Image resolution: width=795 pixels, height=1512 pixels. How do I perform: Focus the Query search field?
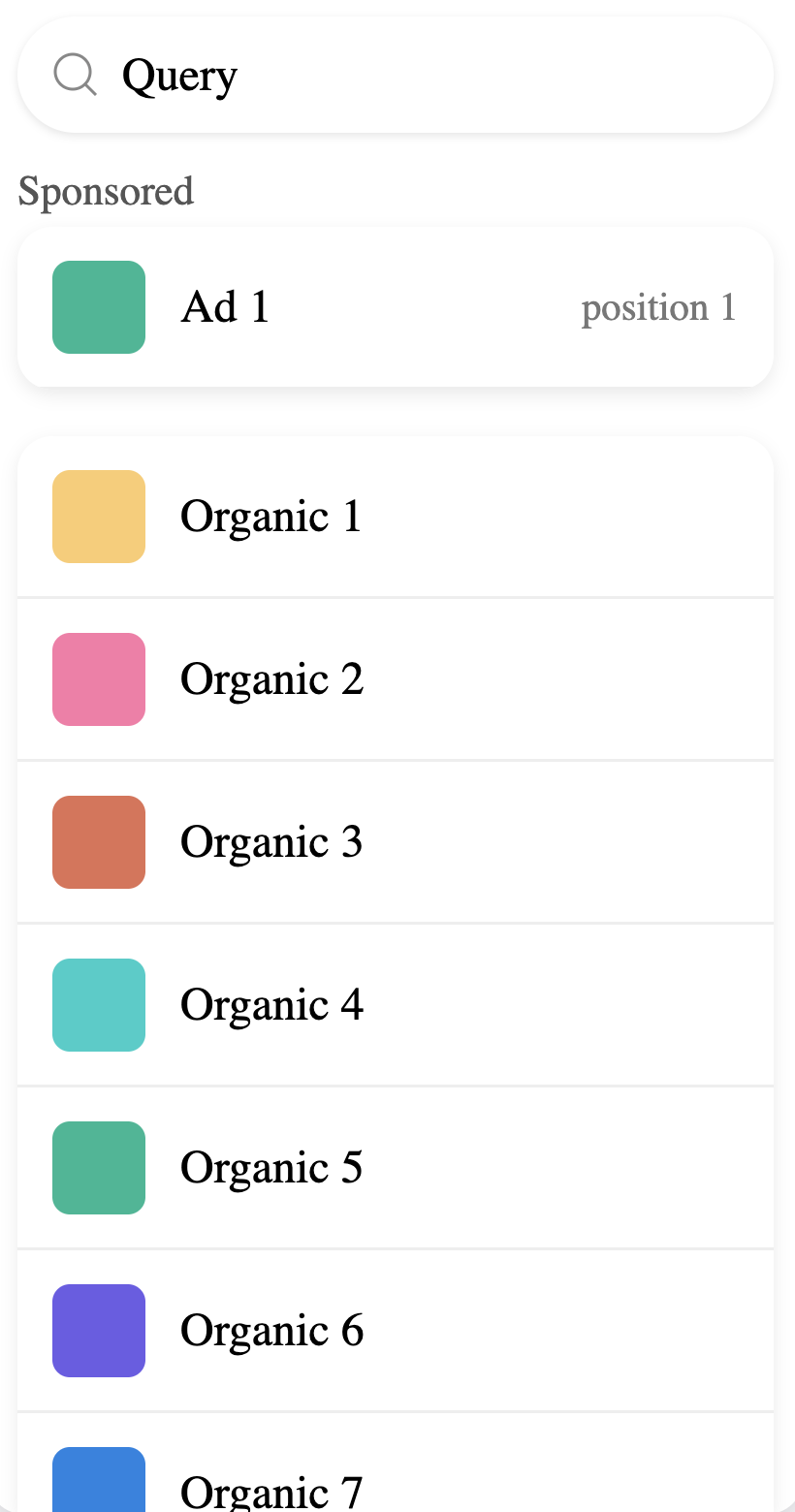396,75
